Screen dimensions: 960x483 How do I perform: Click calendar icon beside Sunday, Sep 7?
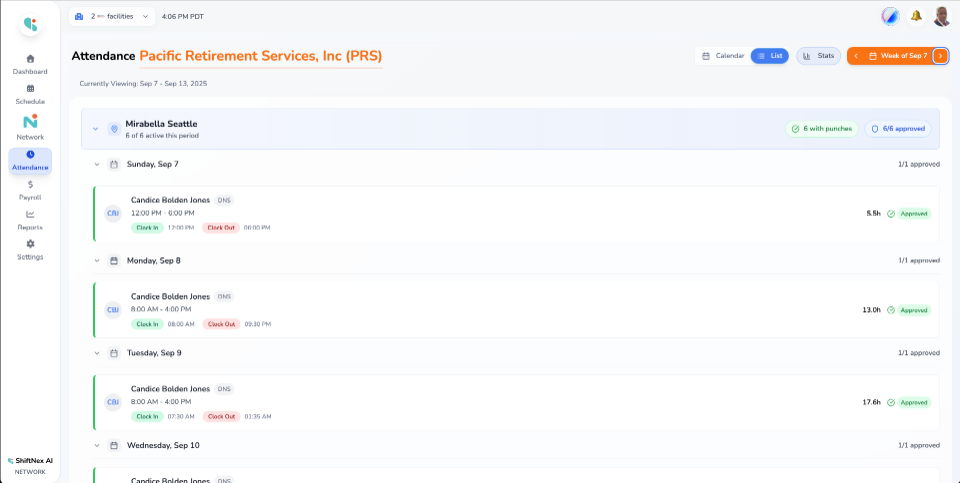coord(113,164)
